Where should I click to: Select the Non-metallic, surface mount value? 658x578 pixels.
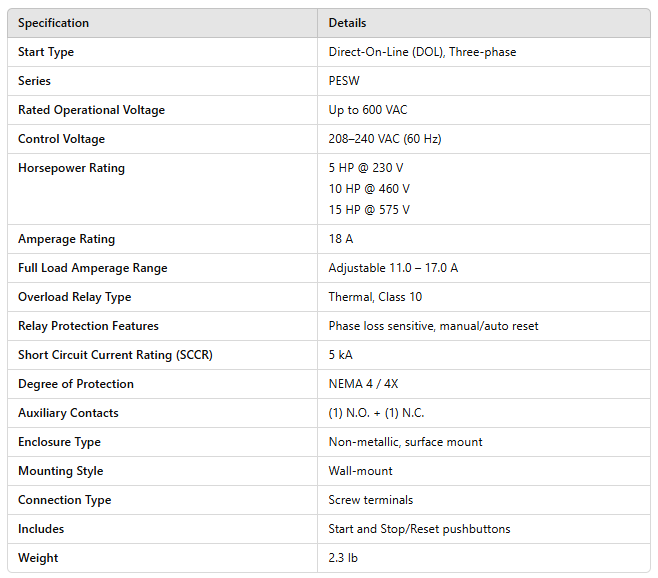coord(405,442)
